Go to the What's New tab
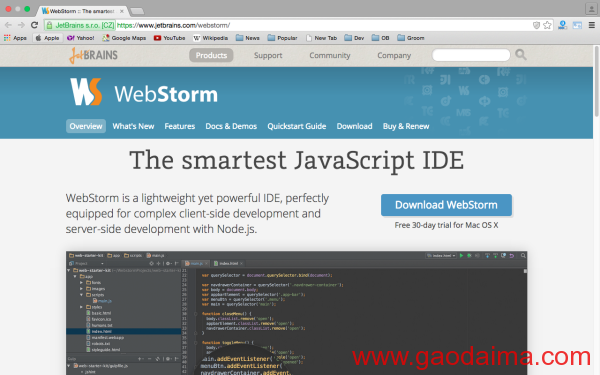Image resolution: width=600 pixels, height=375 pixels. (133, 126)
